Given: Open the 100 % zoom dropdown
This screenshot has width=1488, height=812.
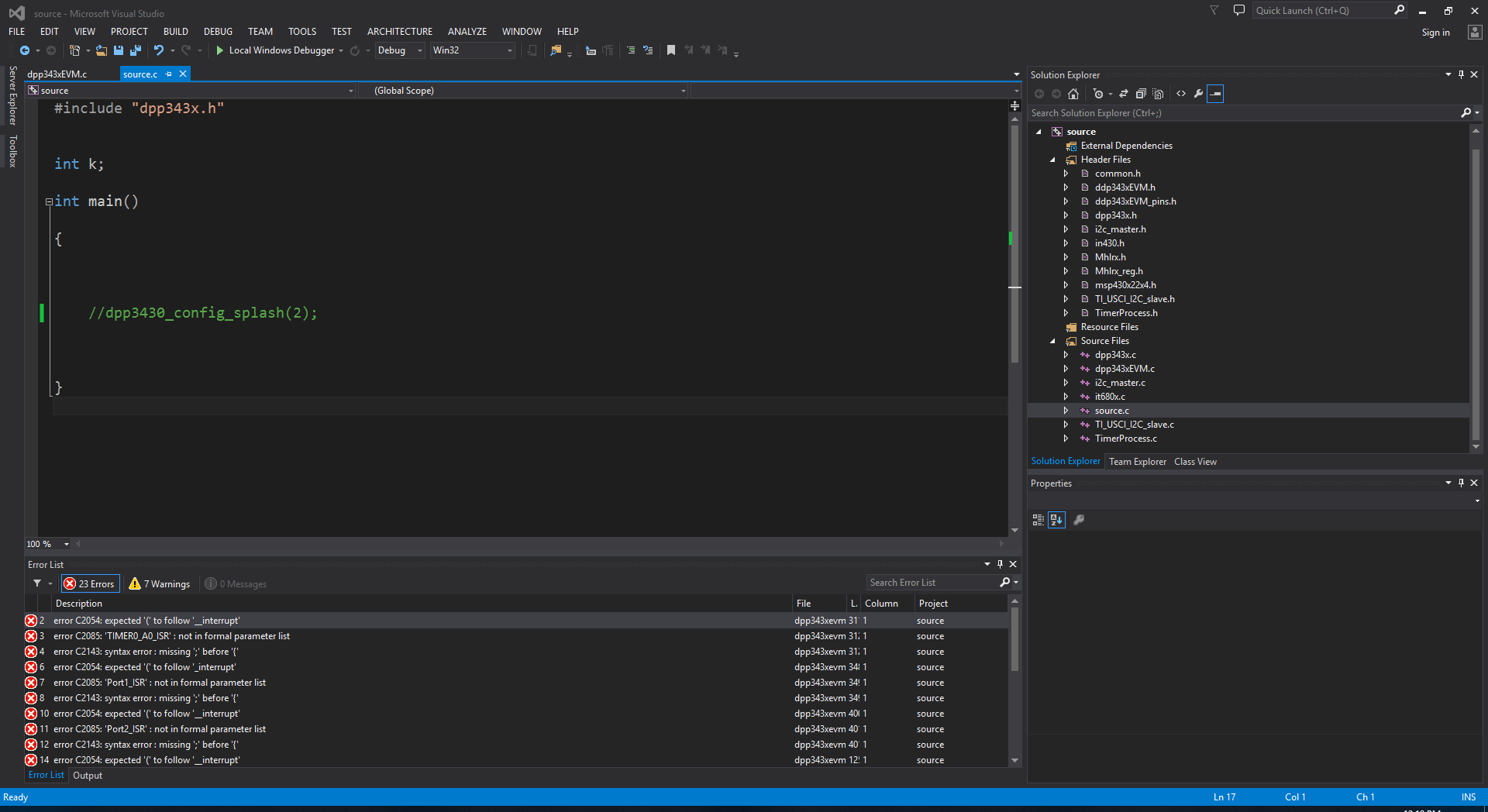Looking at the screenshot, I should (x=67, y=544).
